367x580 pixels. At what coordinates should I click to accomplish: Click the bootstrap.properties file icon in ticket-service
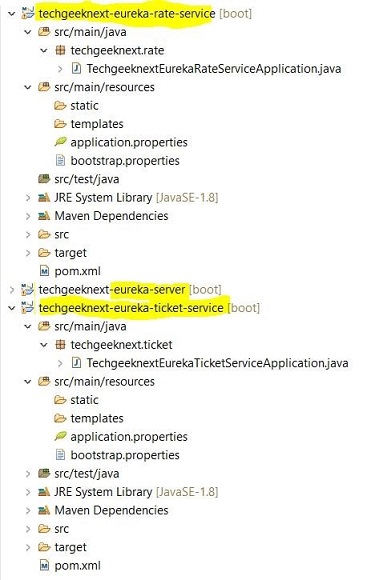[60, 455]
